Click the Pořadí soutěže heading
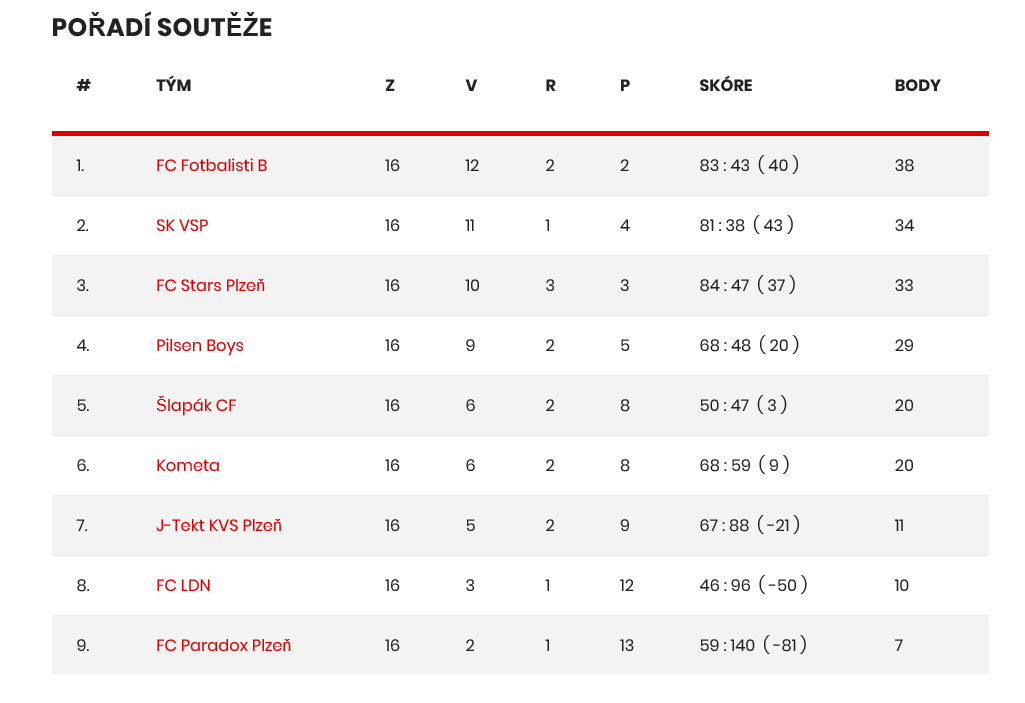The image size is (1025, 703). point(161,27)
